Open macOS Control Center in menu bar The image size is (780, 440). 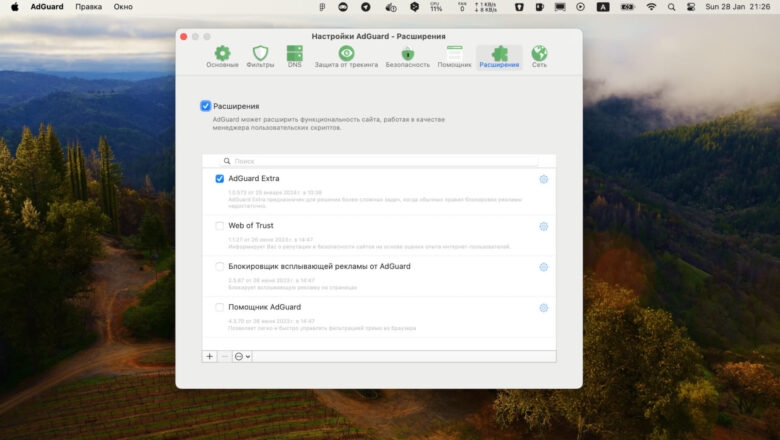pos(690,7)
